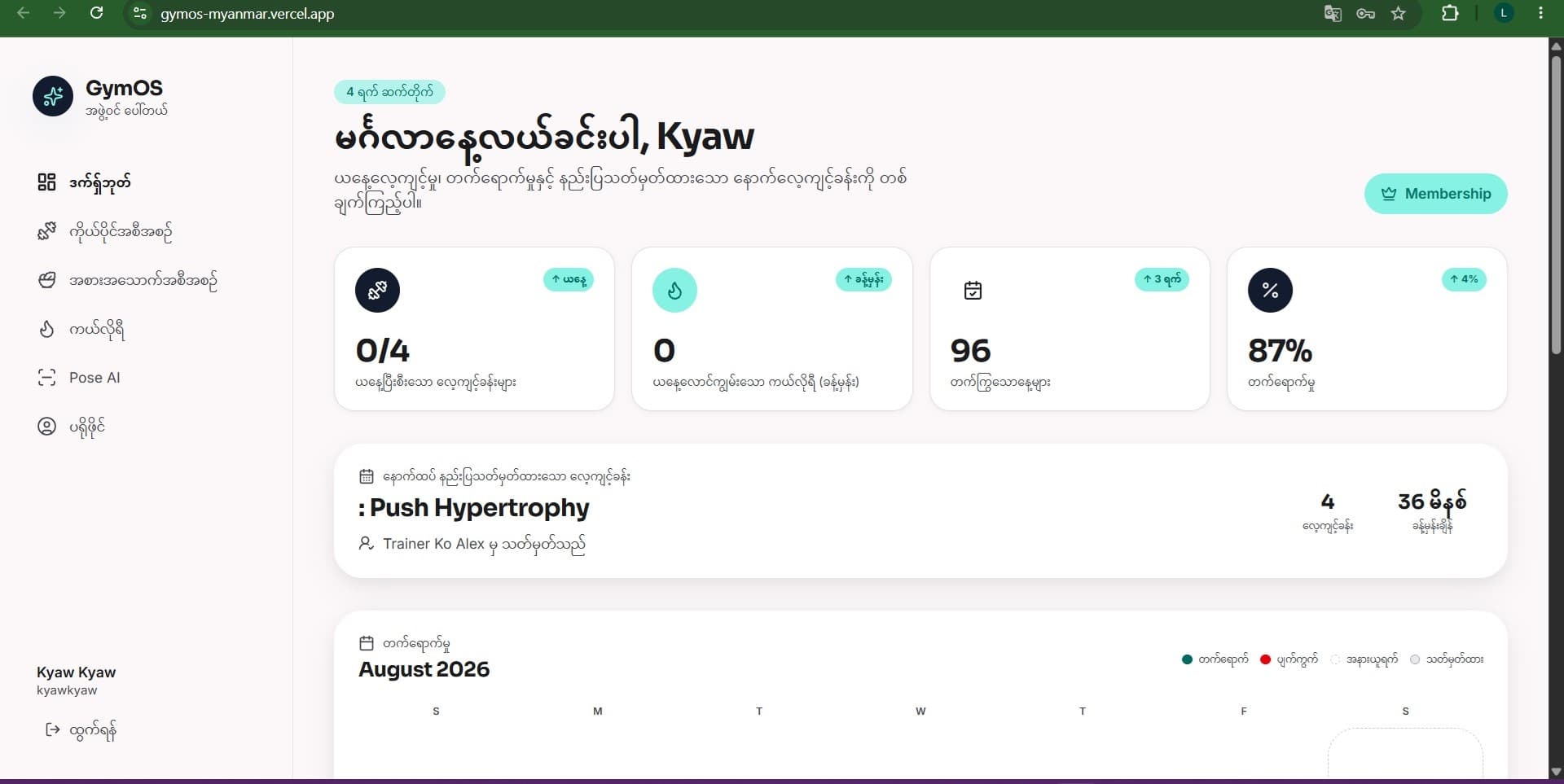Click the trainer person icon beside Ko Alex
The width and height of the screenshot is (1564, 784).
[367, 543]
